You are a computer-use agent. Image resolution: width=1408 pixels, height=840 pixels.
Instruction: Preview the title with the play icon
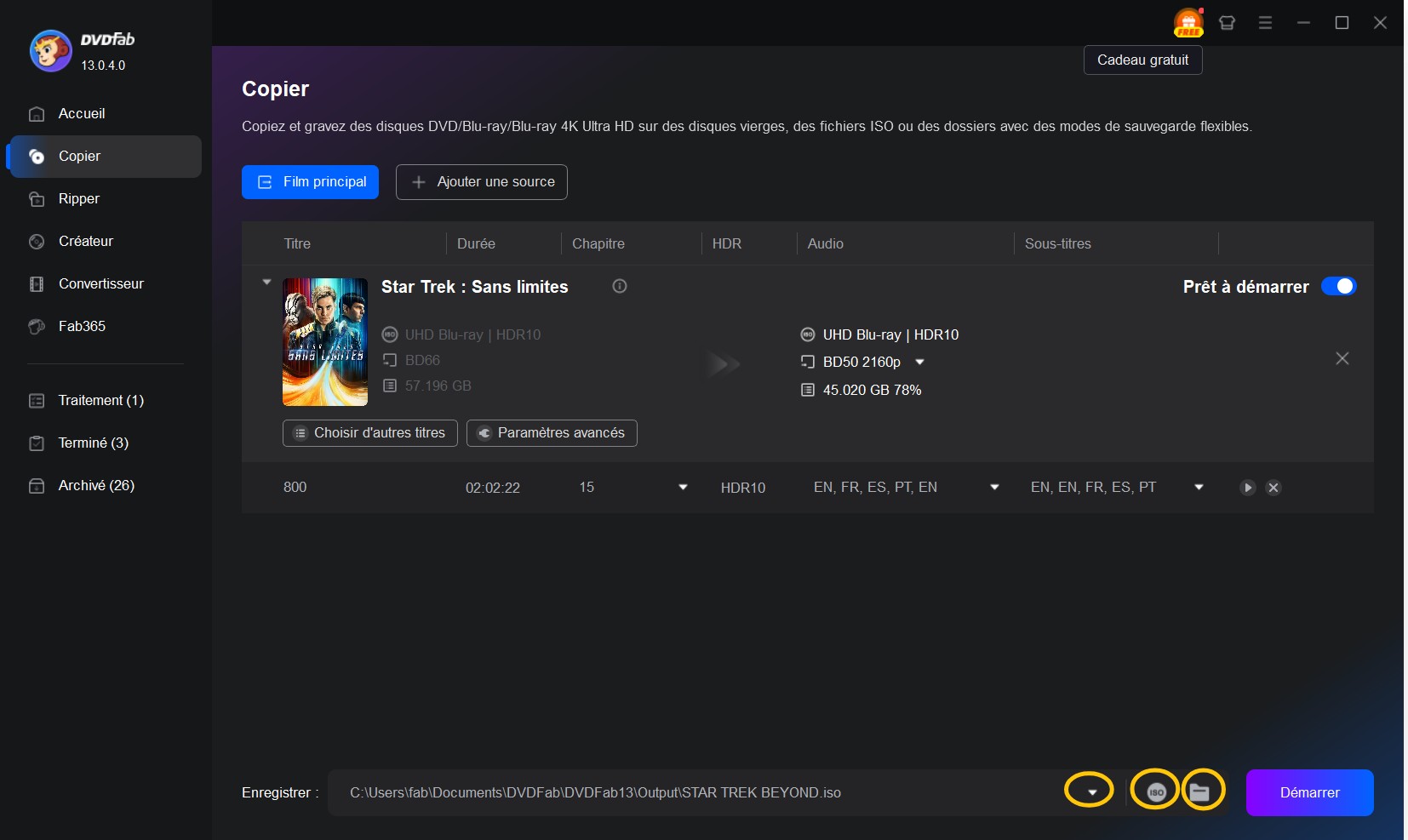point(1246,488)
